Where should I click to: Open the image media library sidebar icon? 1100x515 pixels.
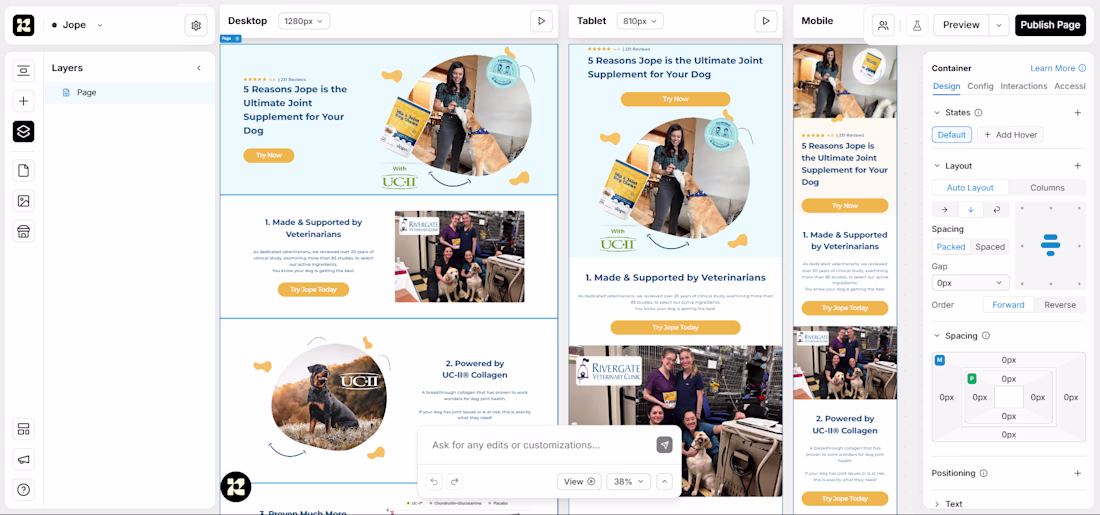point(23,201)
